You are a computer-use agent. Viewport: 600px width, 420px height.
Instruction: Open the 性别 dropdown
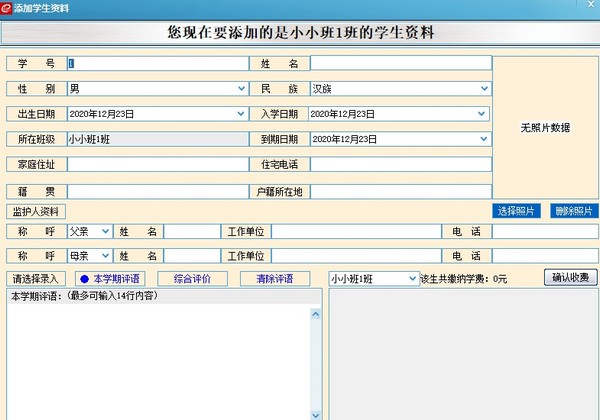[x=241, y=89]
